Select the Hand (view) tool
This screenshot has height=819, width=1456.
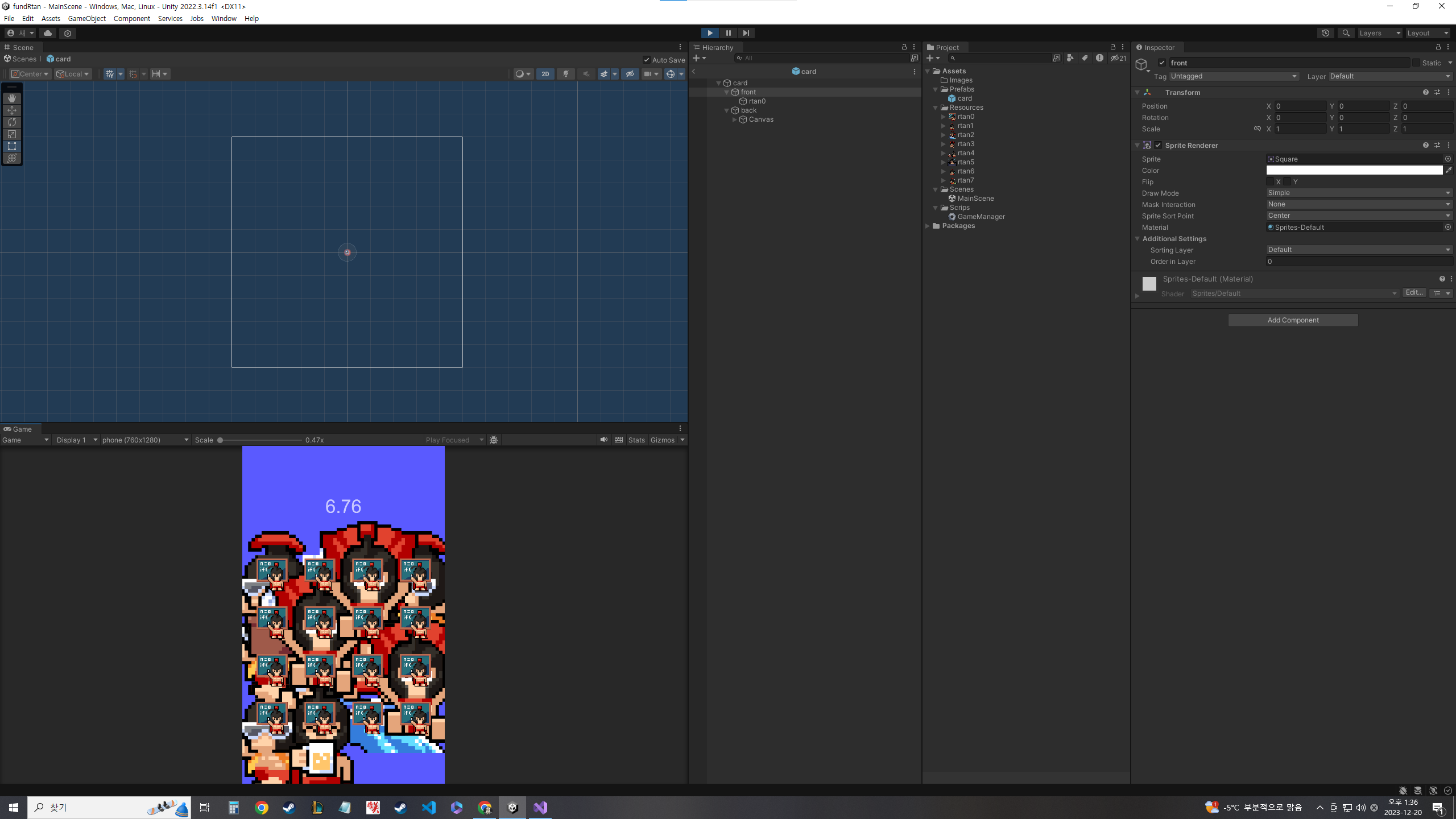tap(12, 98)
